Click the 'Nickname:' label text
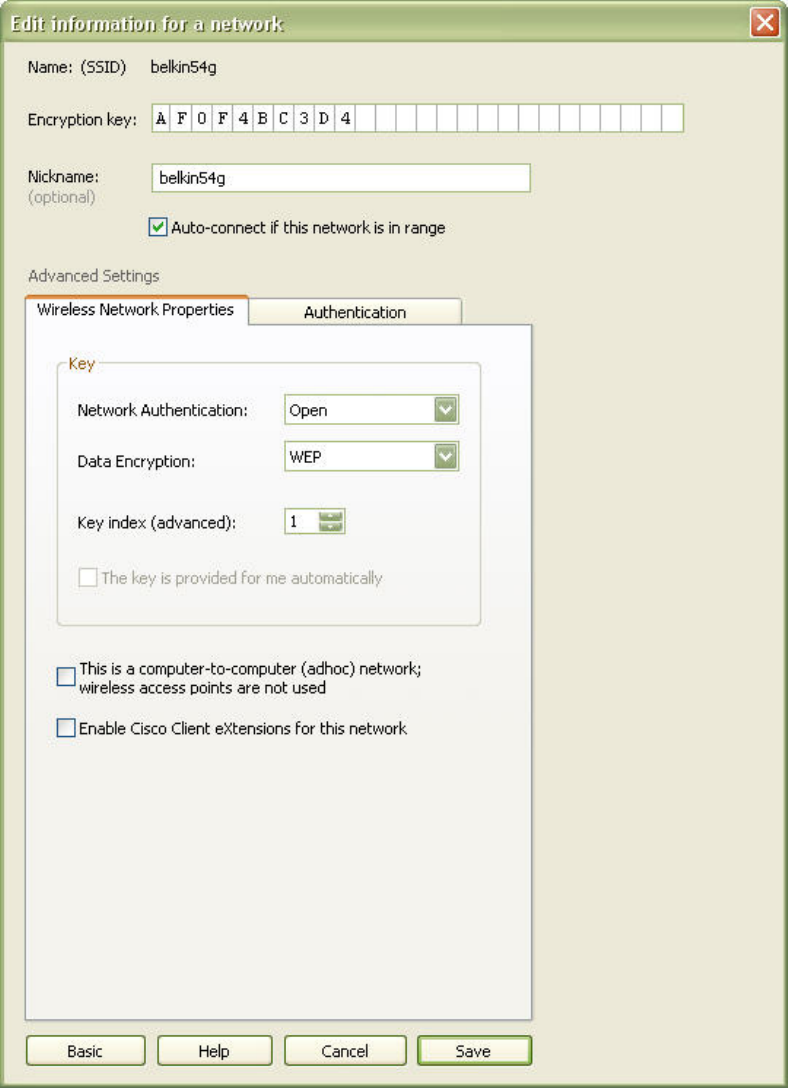The width and height of the screenshot is (788, 1088). (x=63, y=176)
